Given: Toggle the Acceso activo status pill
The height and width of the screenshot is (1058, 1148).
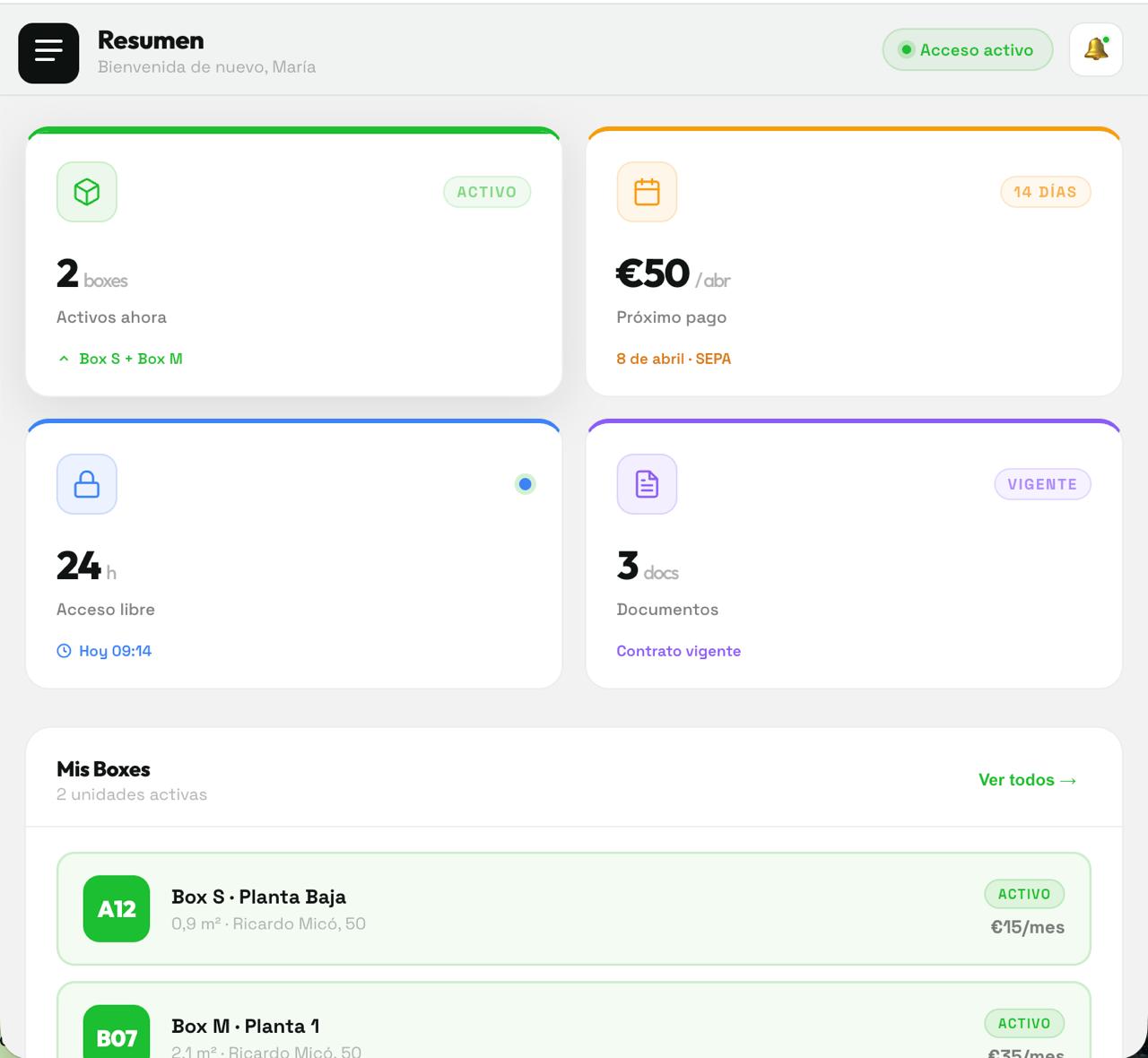Looking at the screenshot, I should (967, 50).
